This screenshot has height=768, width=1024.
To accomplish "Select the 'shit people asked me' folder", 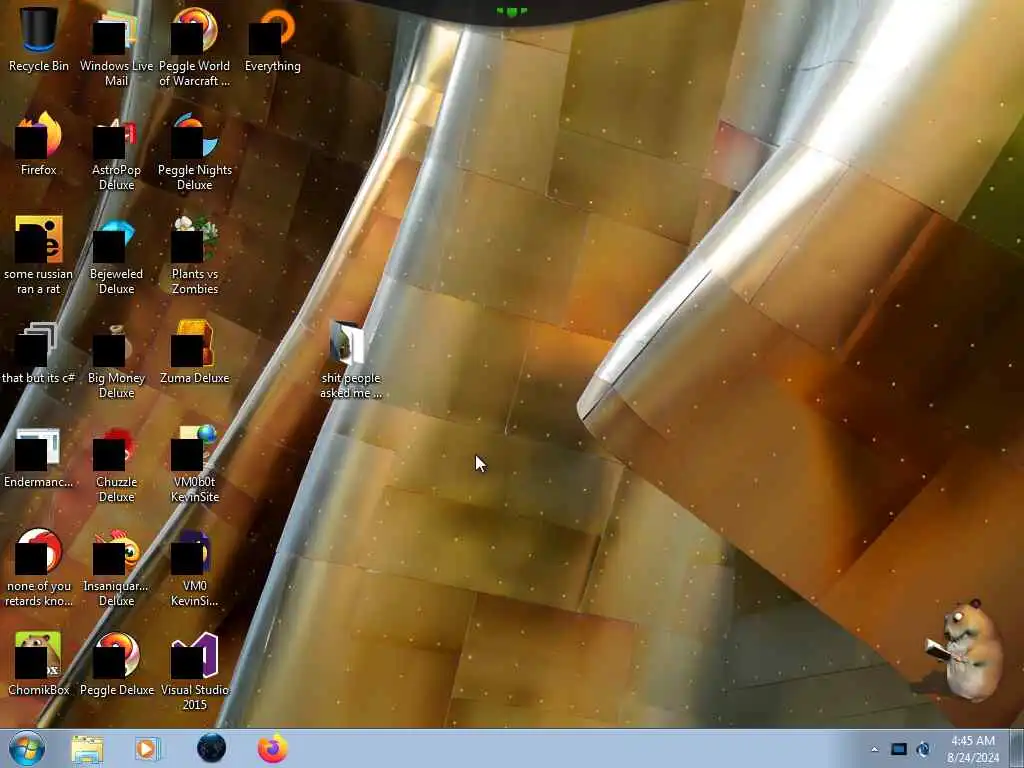I will [x=351, y=360].
